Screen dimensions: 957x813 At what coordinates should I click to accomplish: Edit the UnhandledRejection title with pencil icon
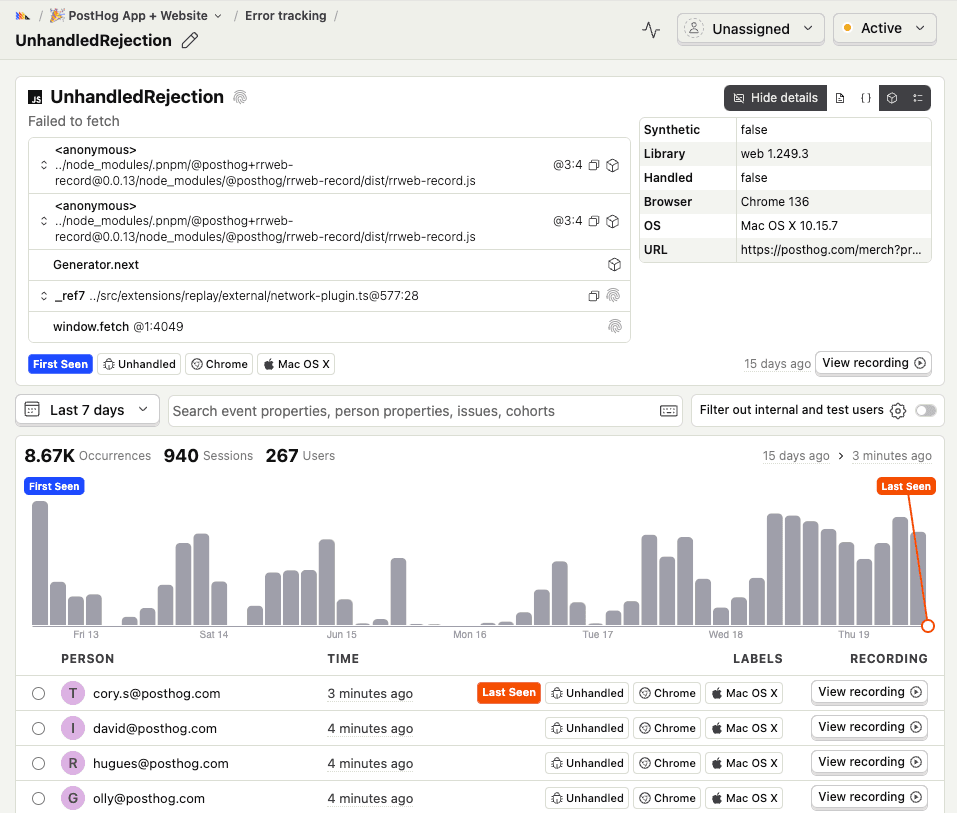tap(190, 41)
